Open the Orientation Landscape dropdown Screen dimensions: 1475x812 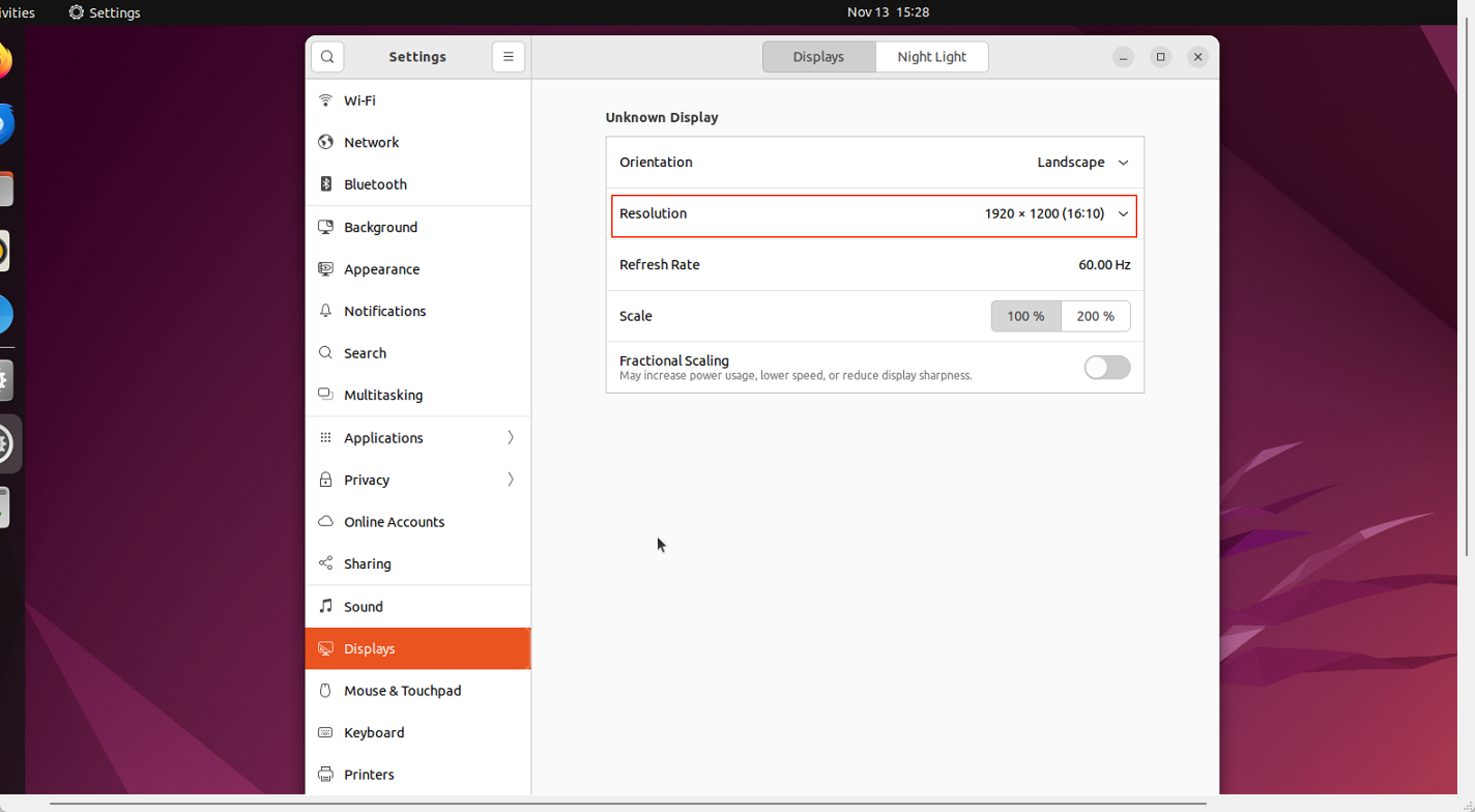pyautogui.click(x=1082, y=162)
